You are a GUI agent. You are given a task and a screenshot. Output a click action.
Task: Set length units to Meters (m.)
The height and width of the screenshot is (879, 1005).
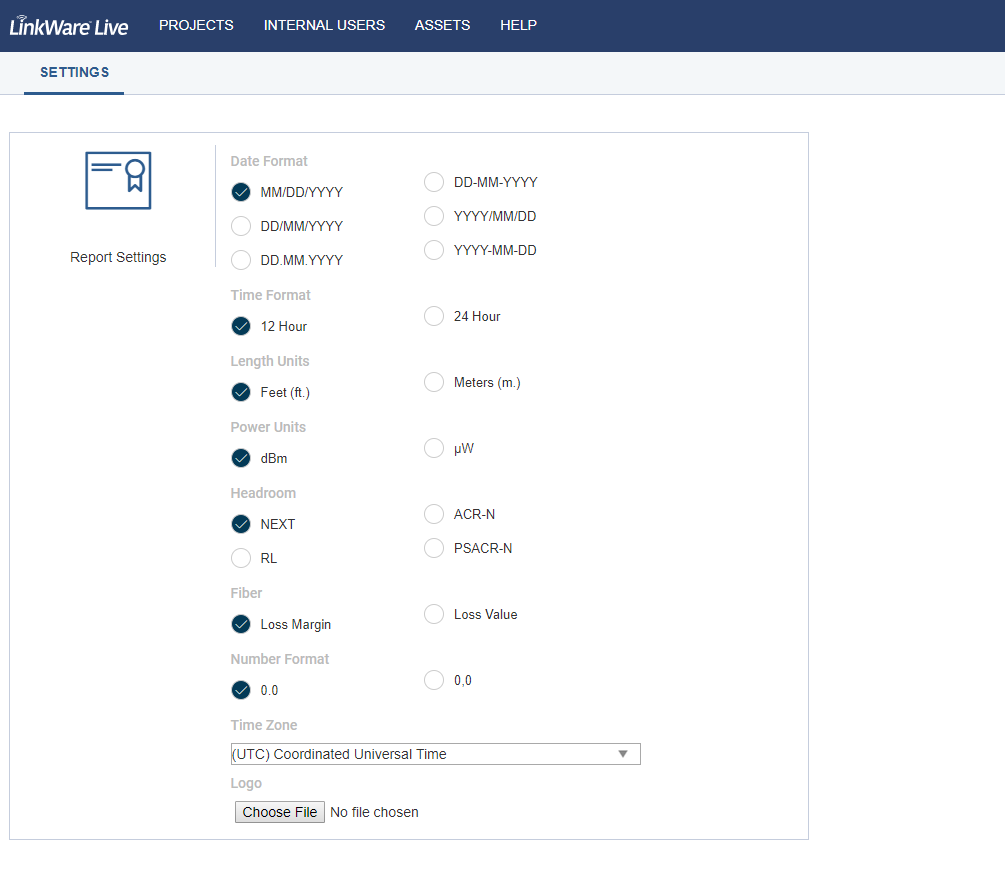pos(434,382)
